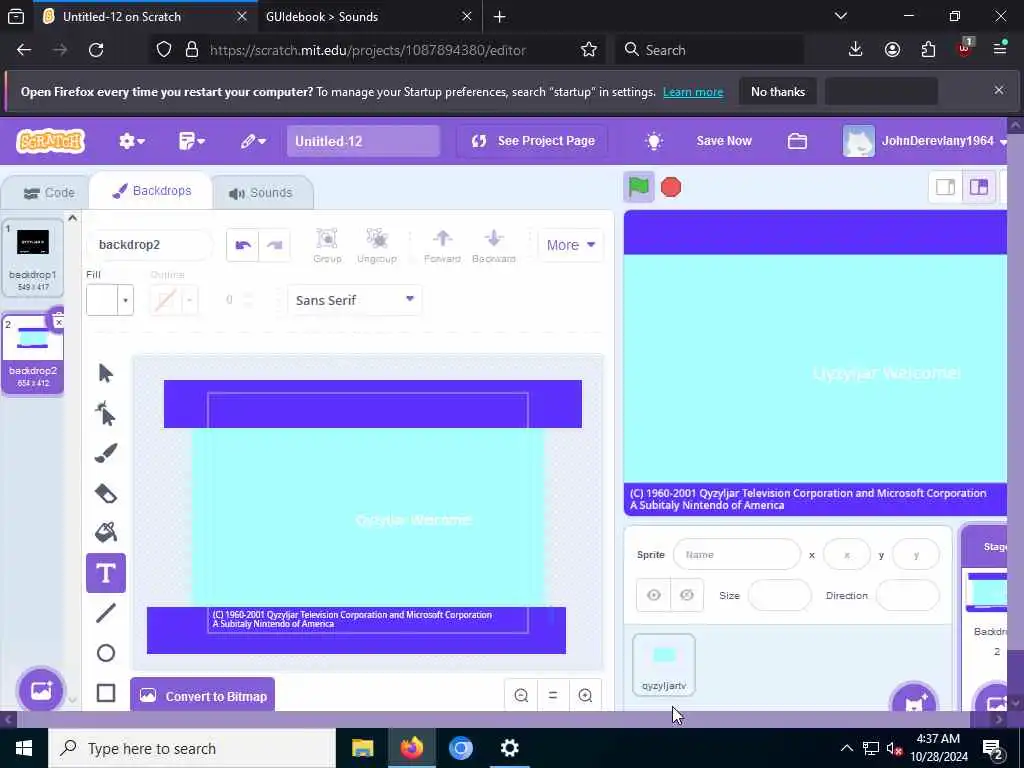The image size is (1024, 768).
Task: Open Firefox downloads icon
Action: coord(855,50)
